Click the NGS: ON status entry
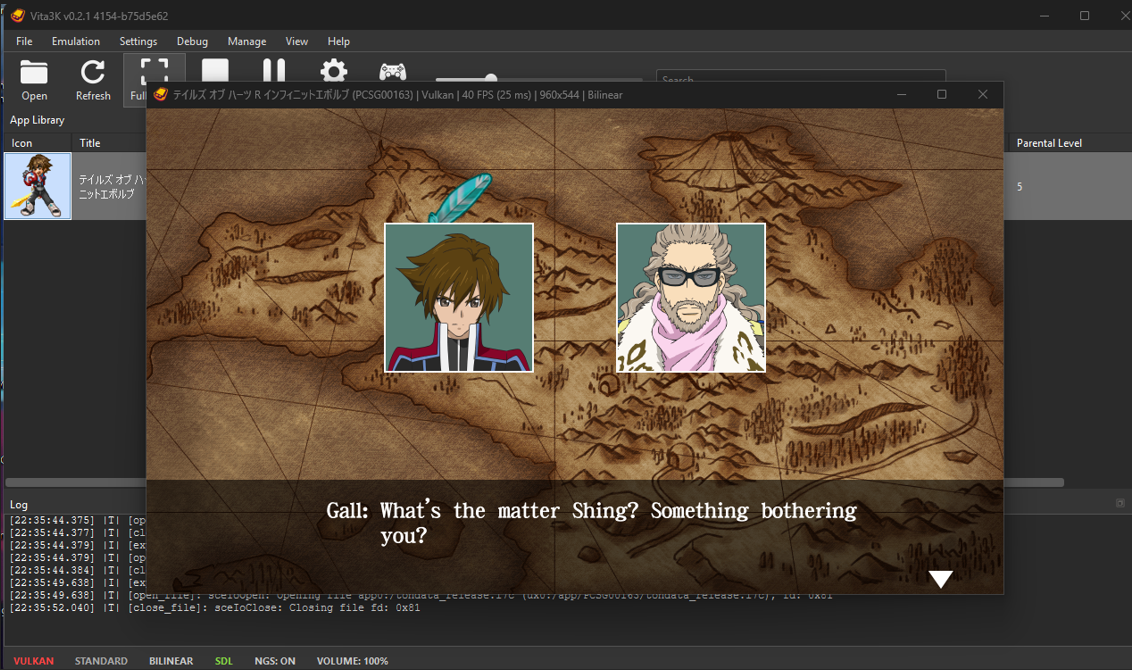This screenshot has width=1132, height=670. [x=275, y=661]
